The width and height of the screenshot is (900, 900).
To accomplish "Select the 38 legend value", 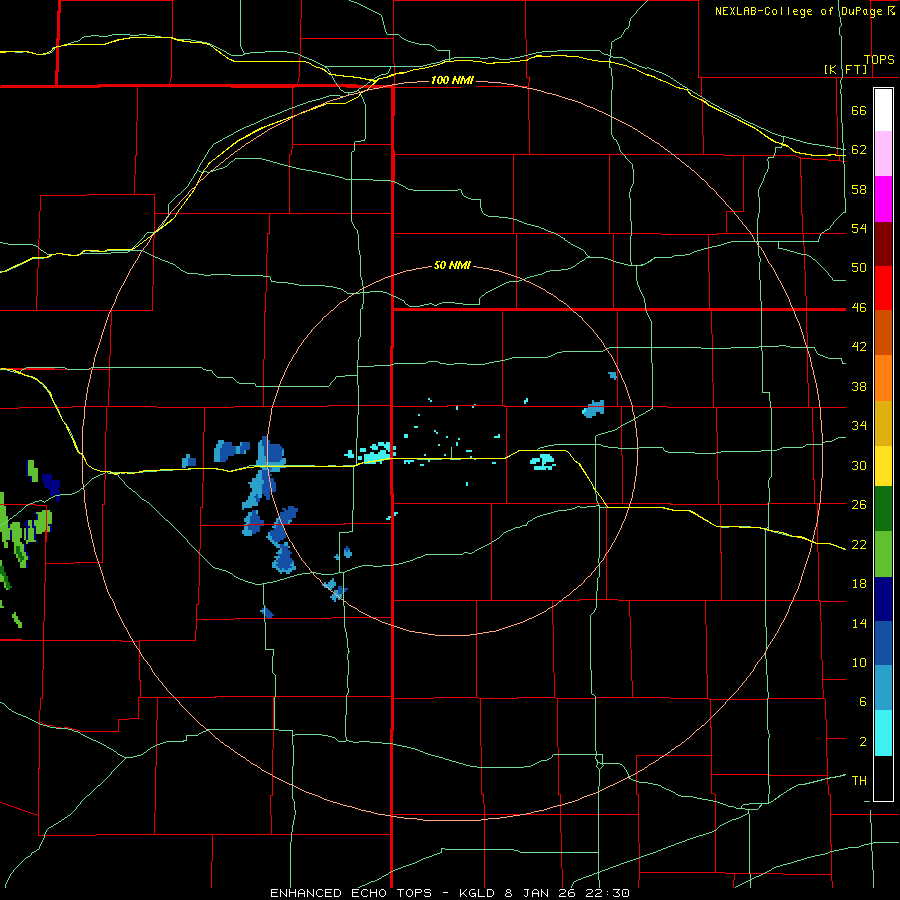I will click(x=859, y=387).
